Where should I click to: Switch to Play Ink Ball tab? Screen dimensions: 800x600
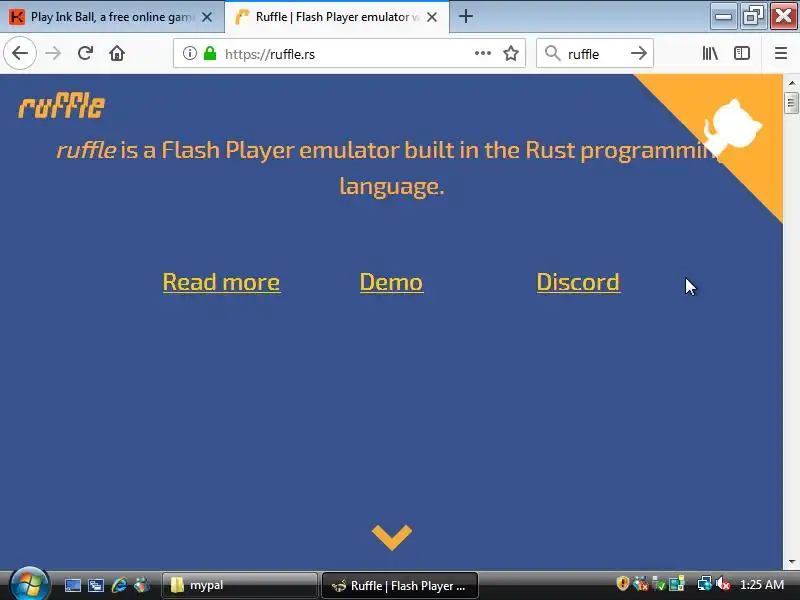click(111, 17)
